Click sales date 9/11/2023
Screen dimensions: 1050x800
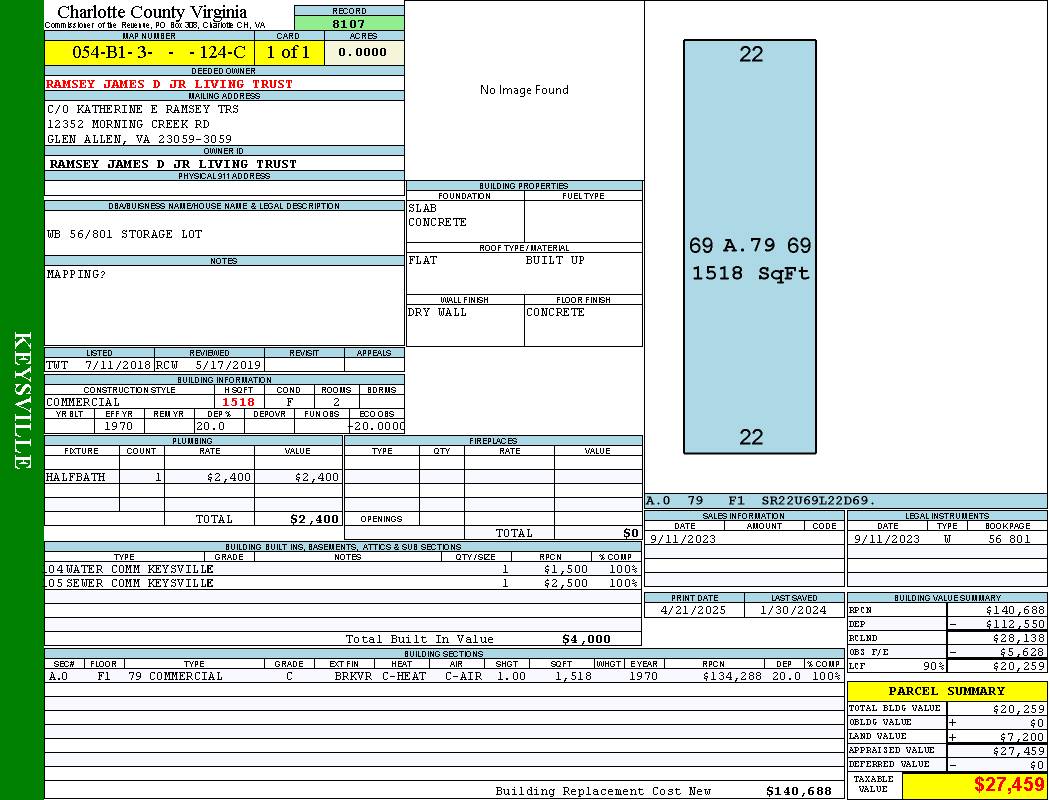pos(683,539)
